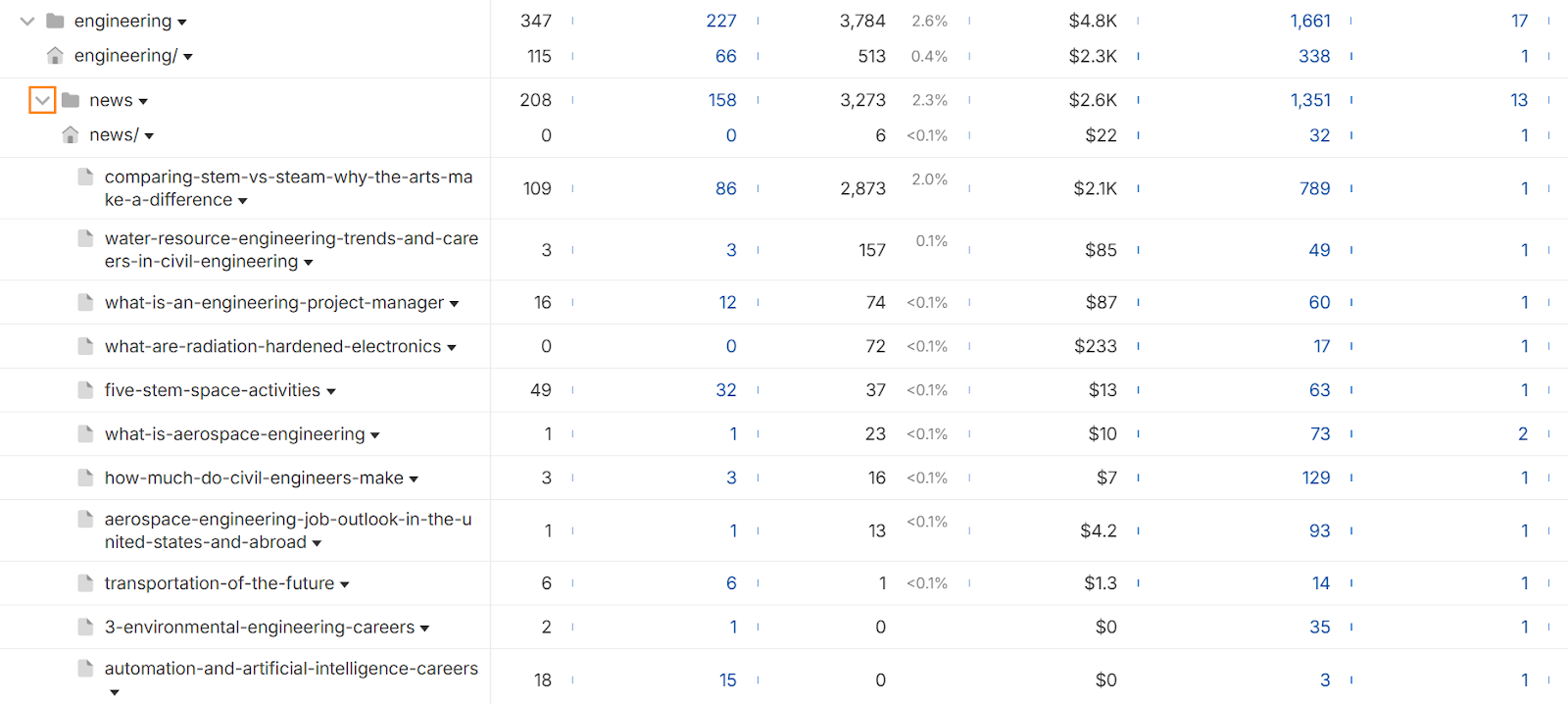1568x704 pixels.
Task: Click the 158 link in news row
Action: point(722,100)
